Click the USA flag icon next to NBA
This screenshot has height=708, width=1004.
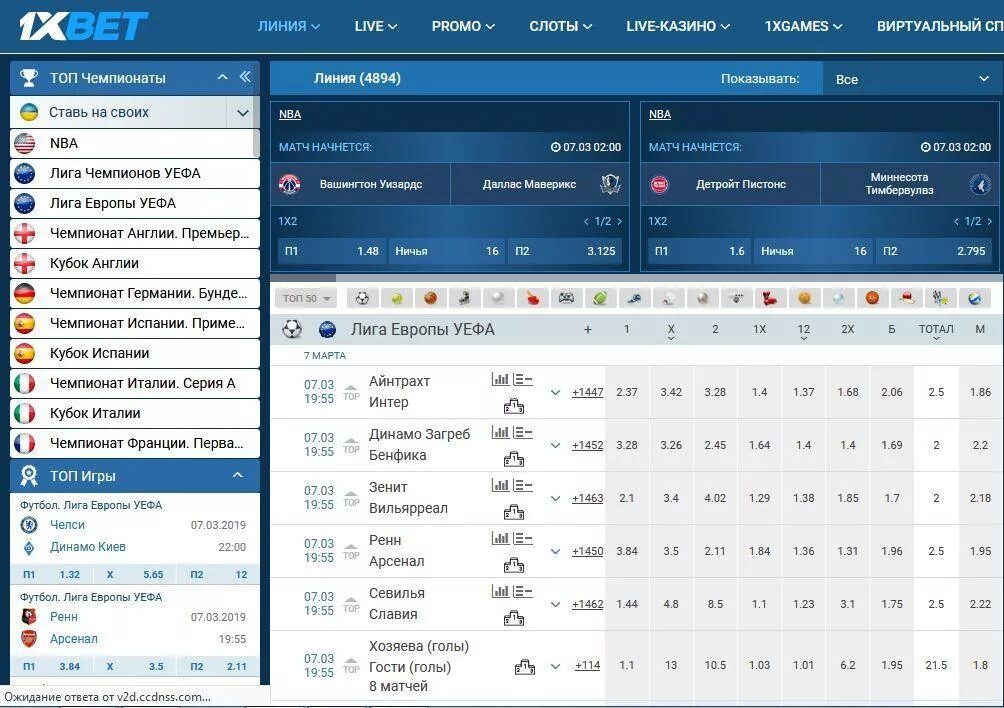pyautogui.click(x=24, y=143)
